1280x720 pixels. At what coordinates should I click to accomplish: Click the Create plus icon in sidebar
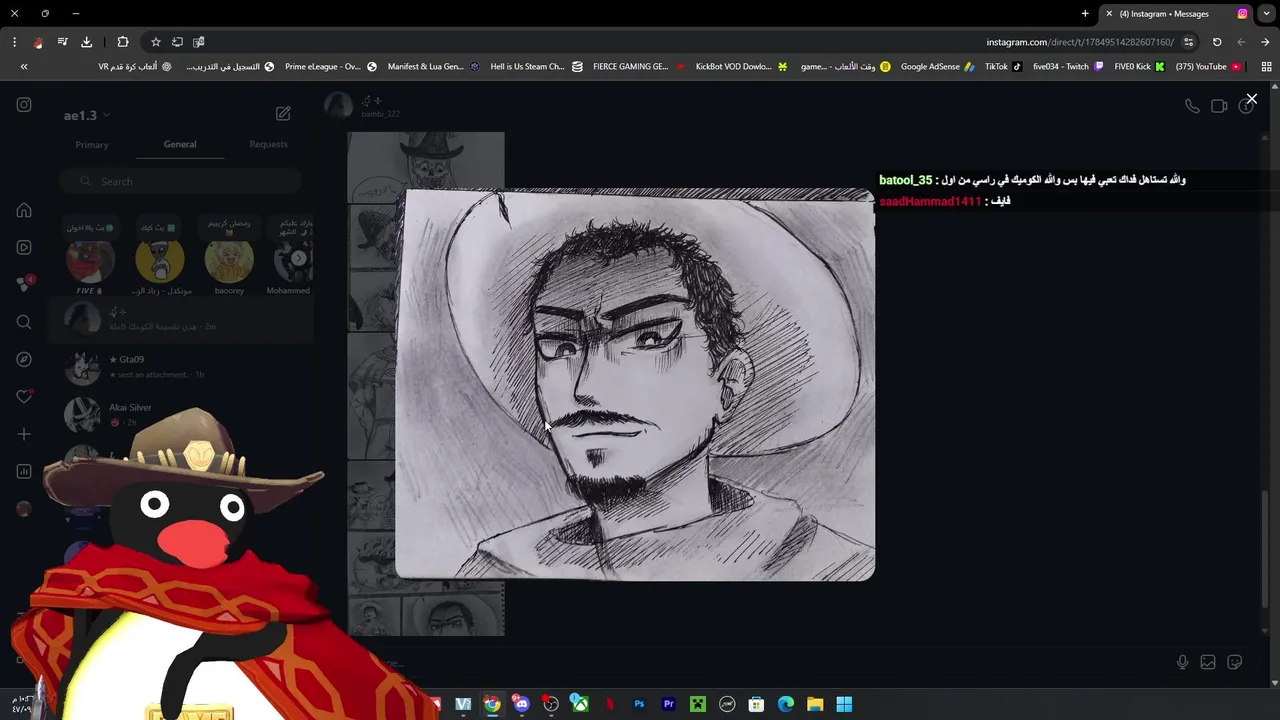click(24, 434)
